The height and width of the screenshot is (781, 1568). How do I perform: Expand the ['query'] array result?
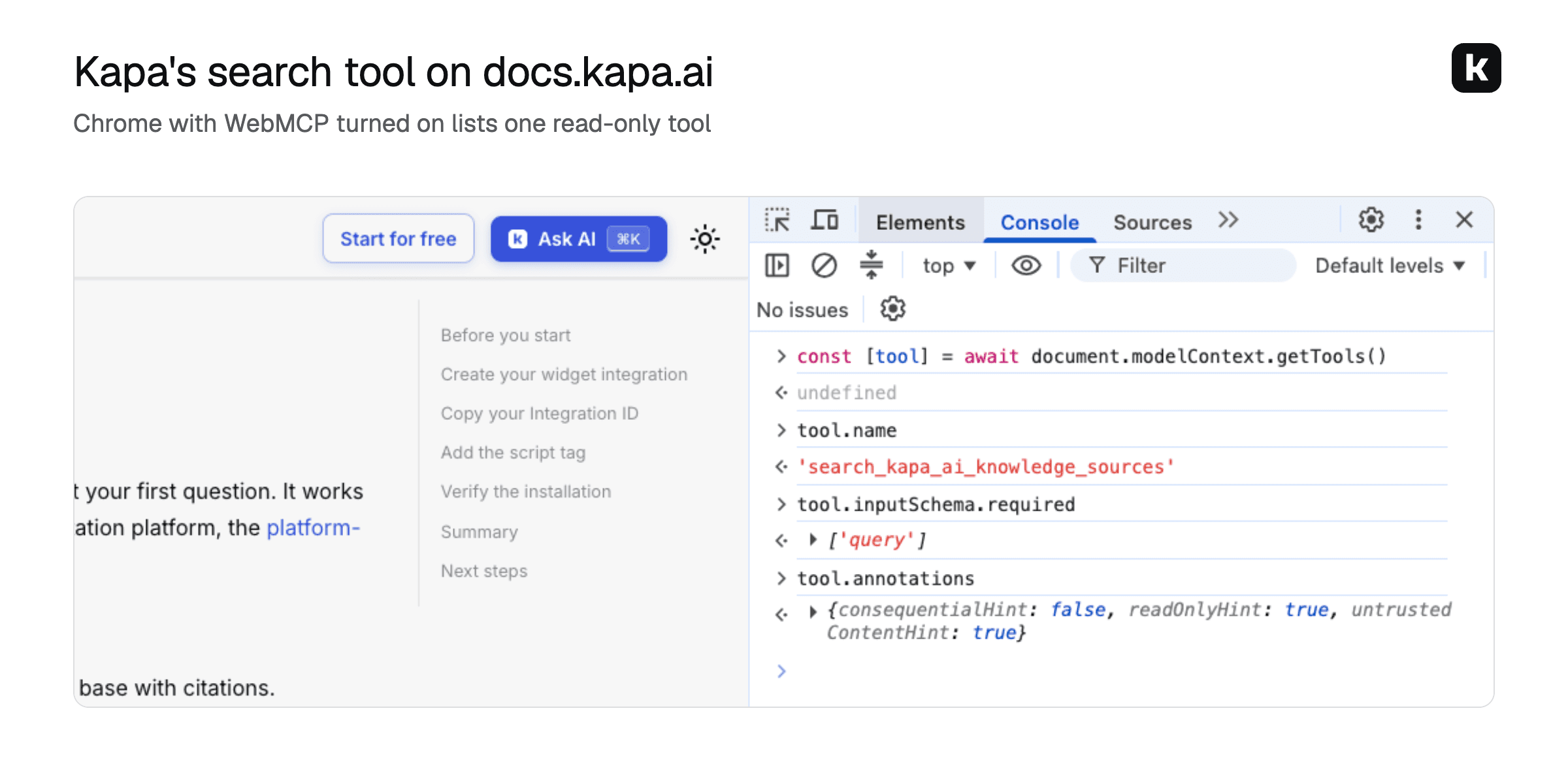coord(813,539)
